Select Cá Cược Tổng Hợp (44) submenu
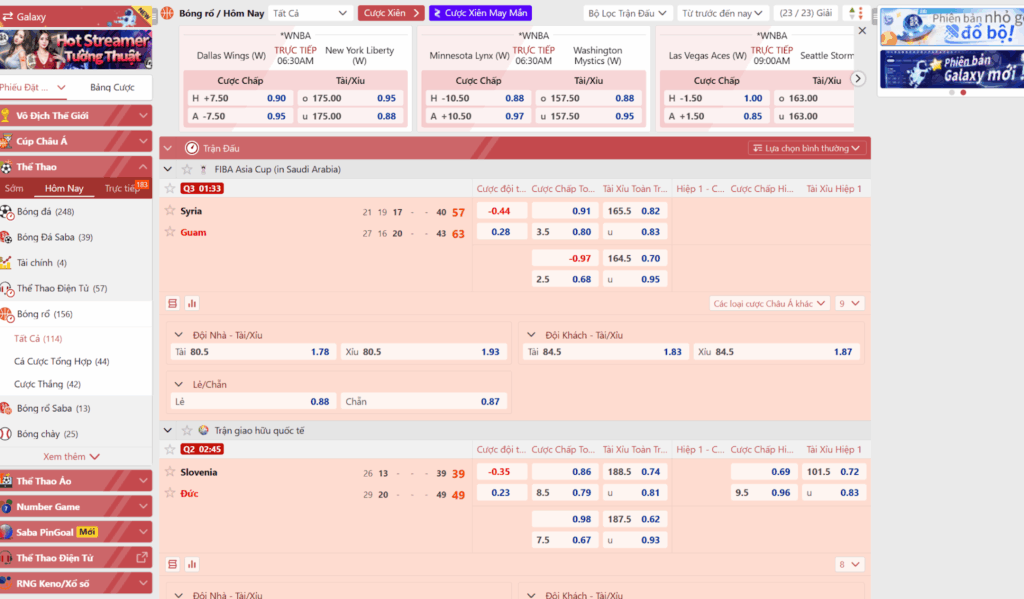Image resolution: width=1024 pixels, height=599 pixels. [x=61, y=361]
